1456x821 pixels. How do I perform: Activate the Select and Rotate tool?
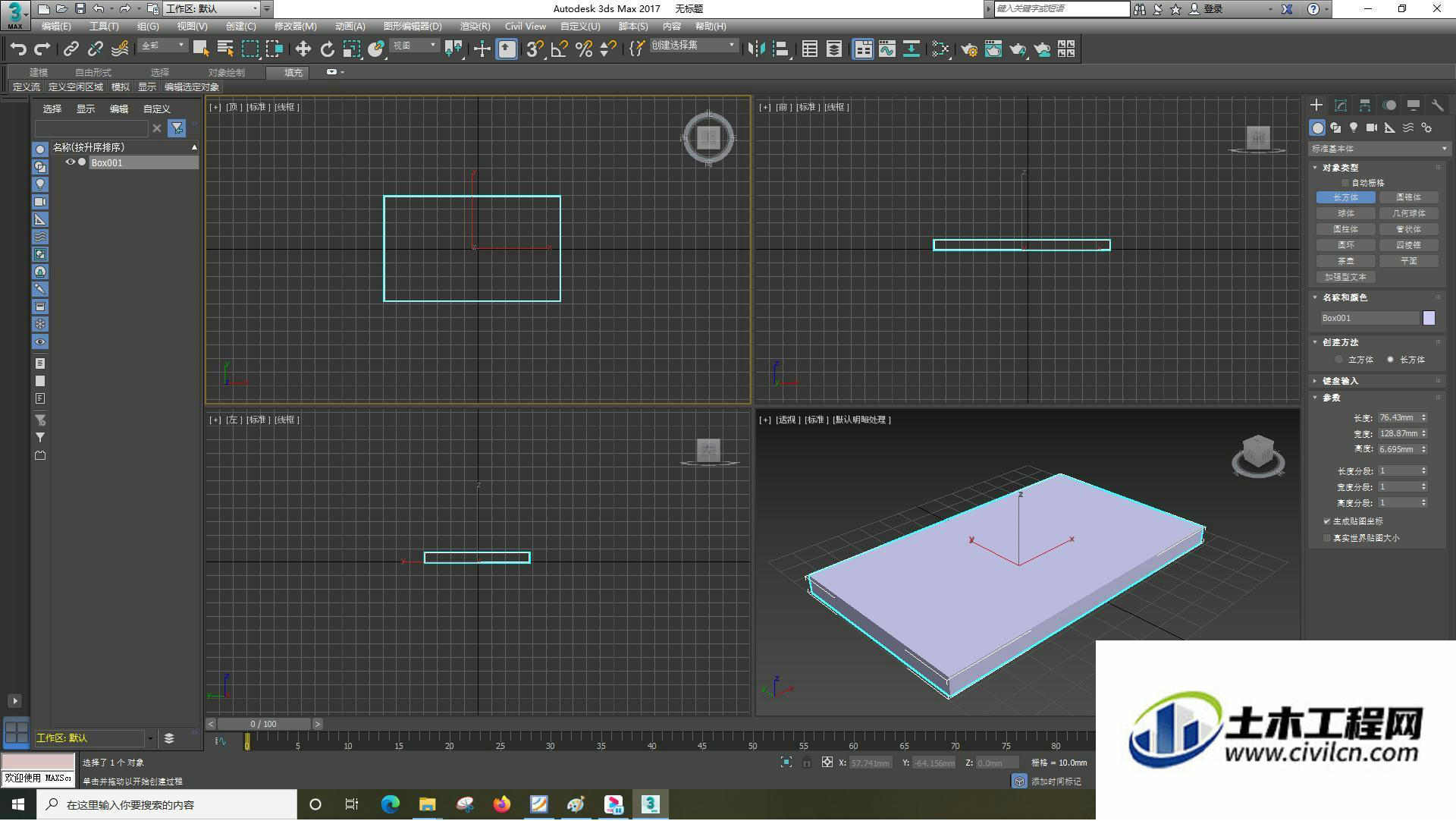click(x=327, y=49)
